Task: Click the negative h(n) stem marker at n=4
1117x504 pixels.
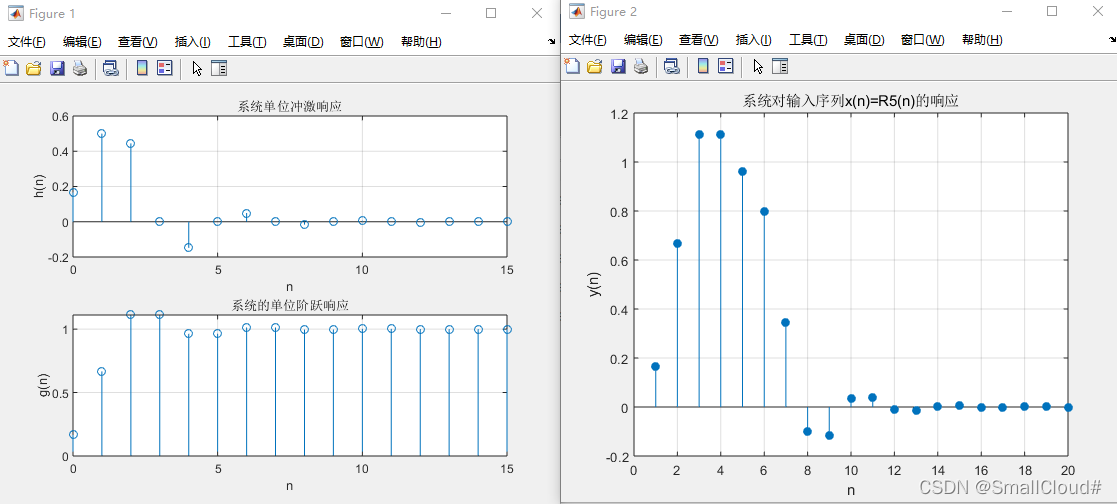Action: tap(188, 247)
